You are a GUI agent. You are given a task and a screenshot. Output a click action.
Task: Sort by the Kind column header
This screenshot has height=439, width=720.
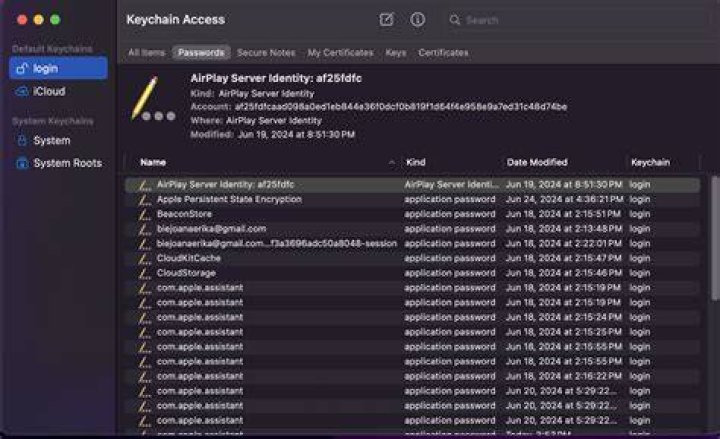pyautogui.click(x=416, y=162)
